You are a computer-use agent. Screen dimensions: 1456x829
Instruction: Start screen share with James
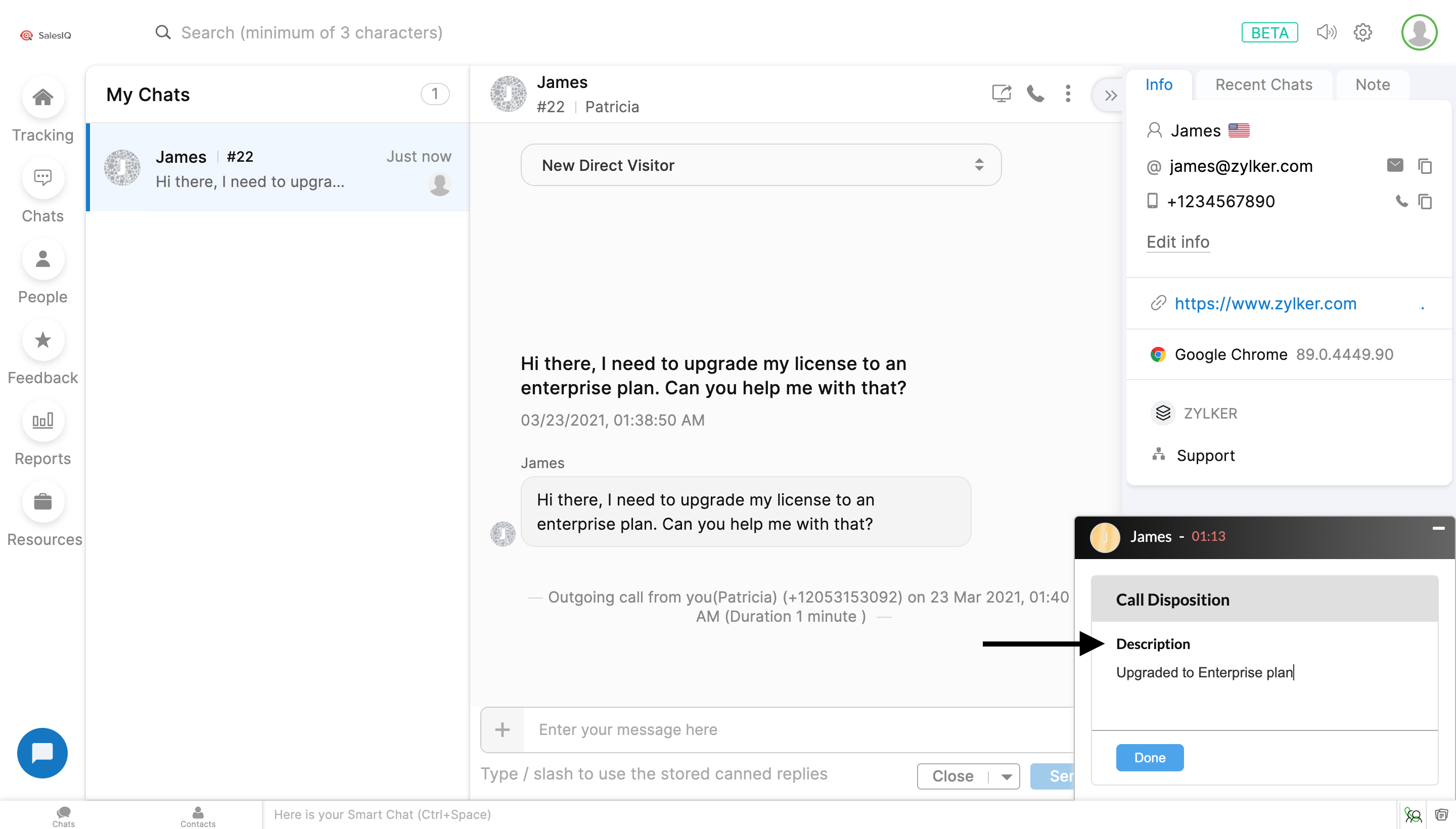pos(1001,94)
